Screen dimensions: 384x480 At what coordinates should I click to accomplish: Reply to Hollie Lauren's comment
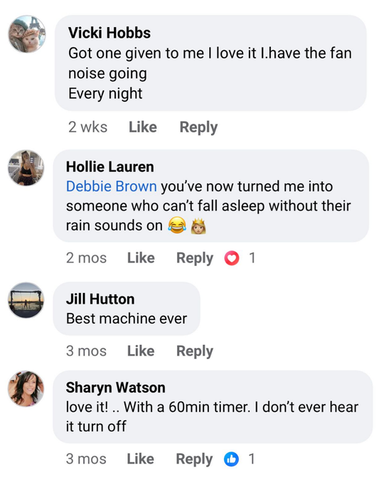[195, 258]
